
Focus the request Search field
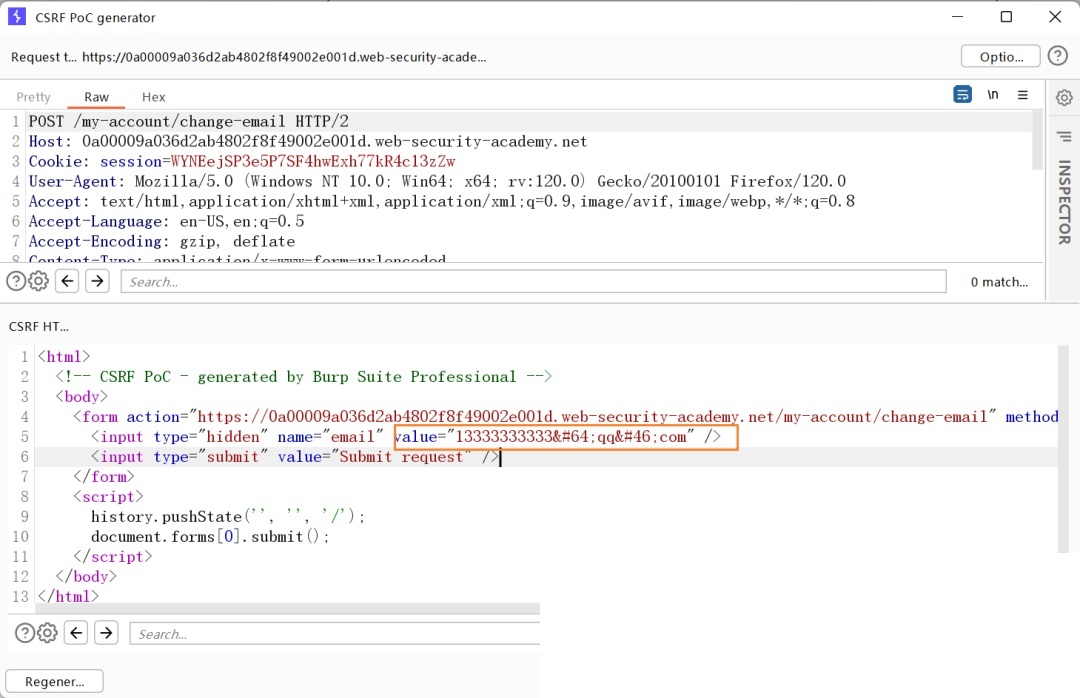pos(534,281)
